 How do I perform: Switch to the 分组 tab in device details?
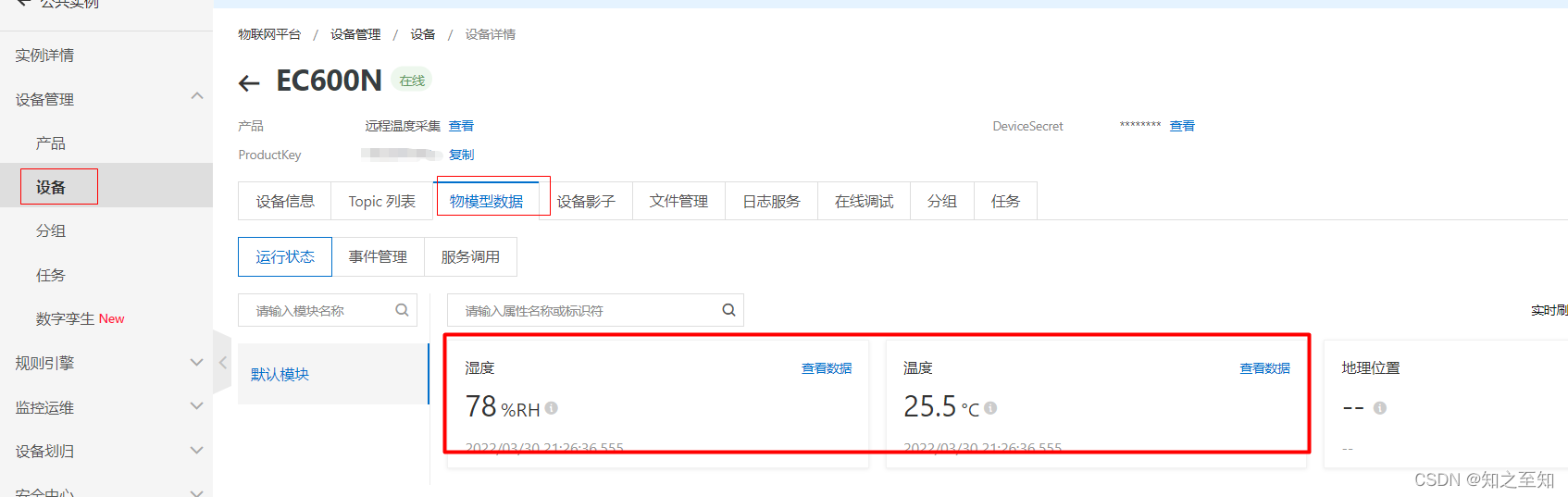[942, 201]
